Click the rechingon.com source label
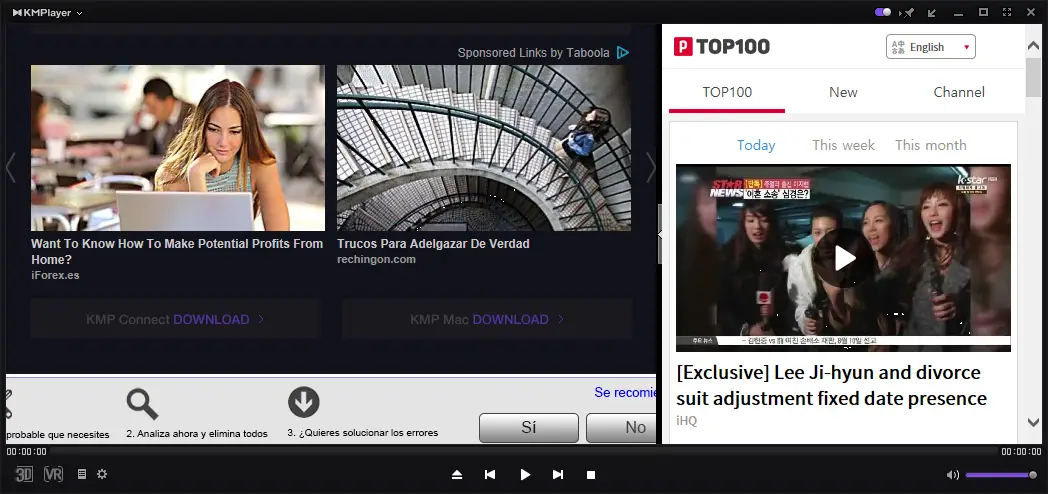The height and width of the screenshot is (494, 1048). pos(376,259)
